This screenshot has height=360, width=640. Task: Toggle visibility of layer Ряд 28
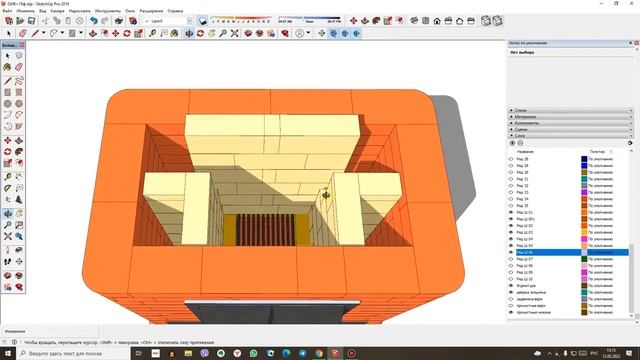point(511,159)
